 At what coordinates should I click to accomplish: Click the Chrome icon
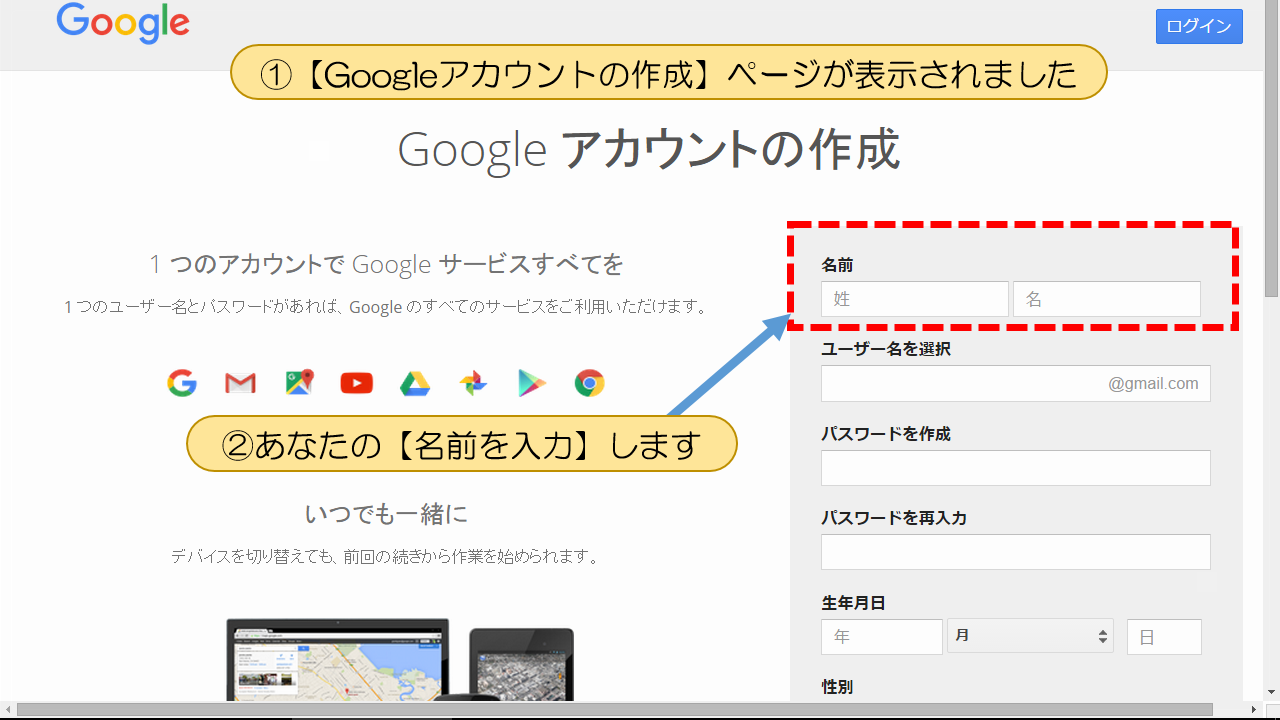(x=590, y=383)
